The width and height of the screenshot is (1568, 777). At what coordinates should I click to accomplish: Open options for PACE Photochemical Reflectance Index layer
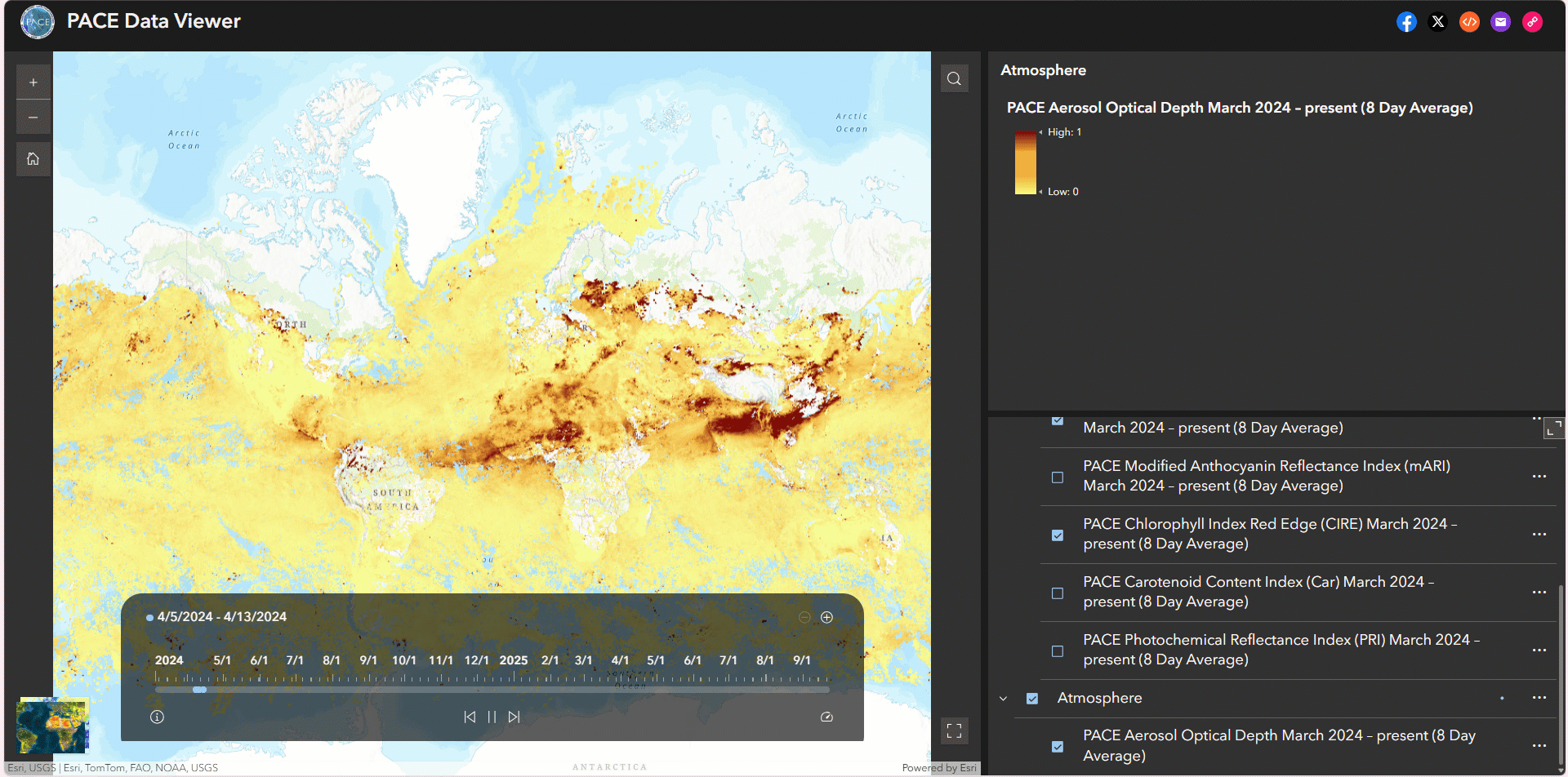(x=1539, y=650)
